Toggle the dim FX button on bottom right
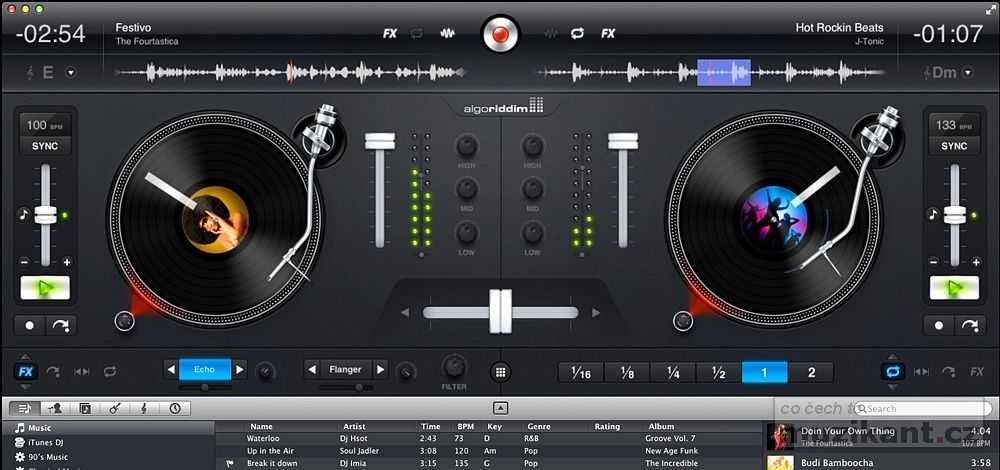This screenshot has width=1000, height=470. [x=976, y=371]
